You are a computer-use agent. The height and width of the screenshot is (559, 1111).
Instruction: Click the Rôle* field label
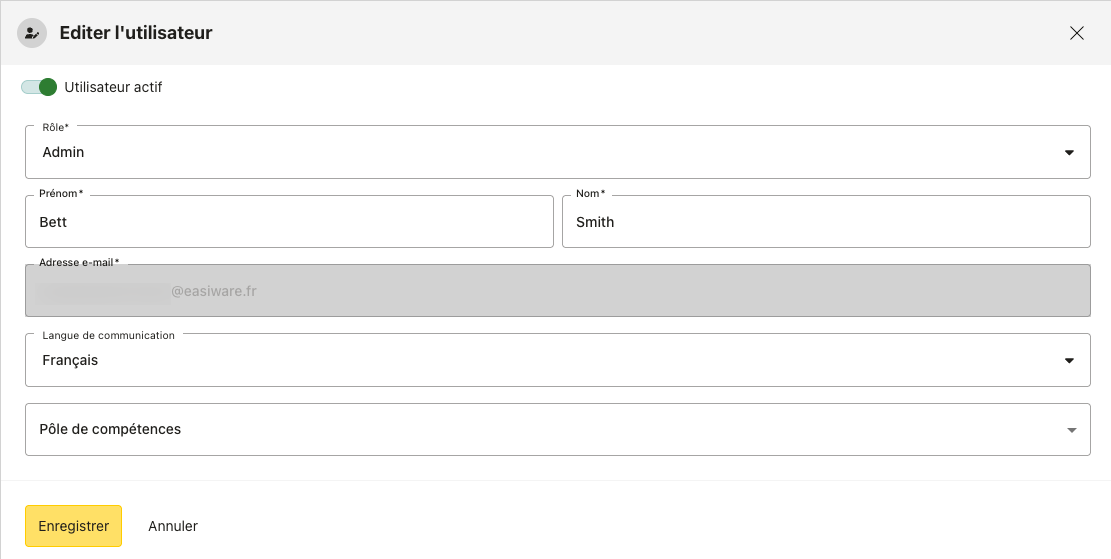[x=56, y=127]
